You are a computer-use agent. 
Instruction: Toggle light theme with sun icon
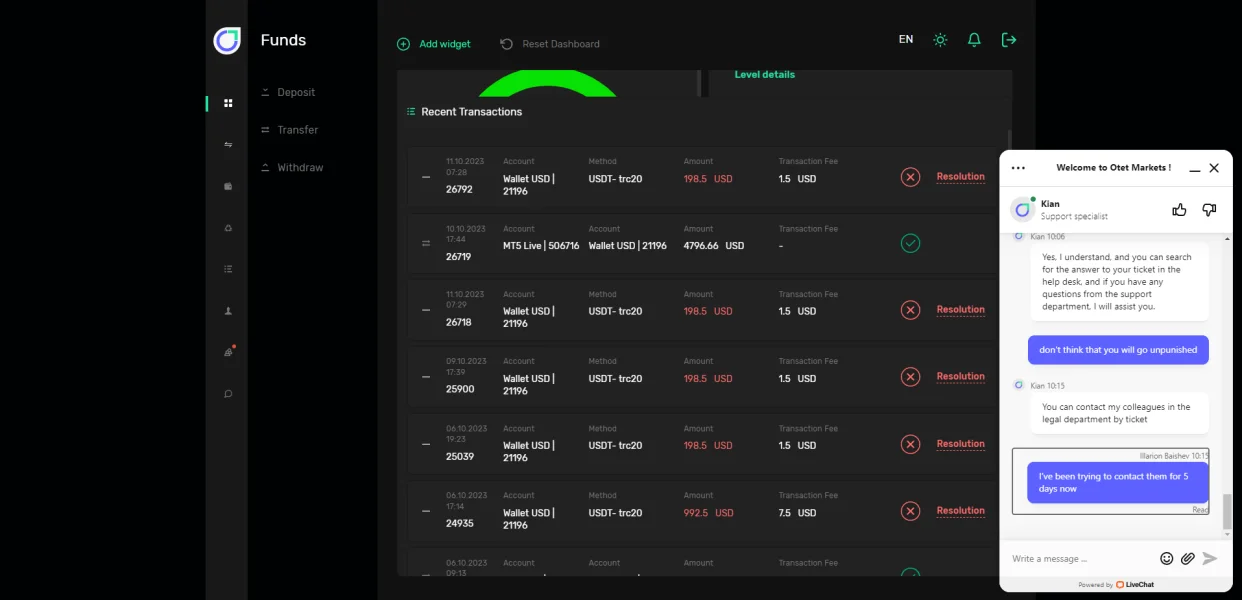pos(940,40)
